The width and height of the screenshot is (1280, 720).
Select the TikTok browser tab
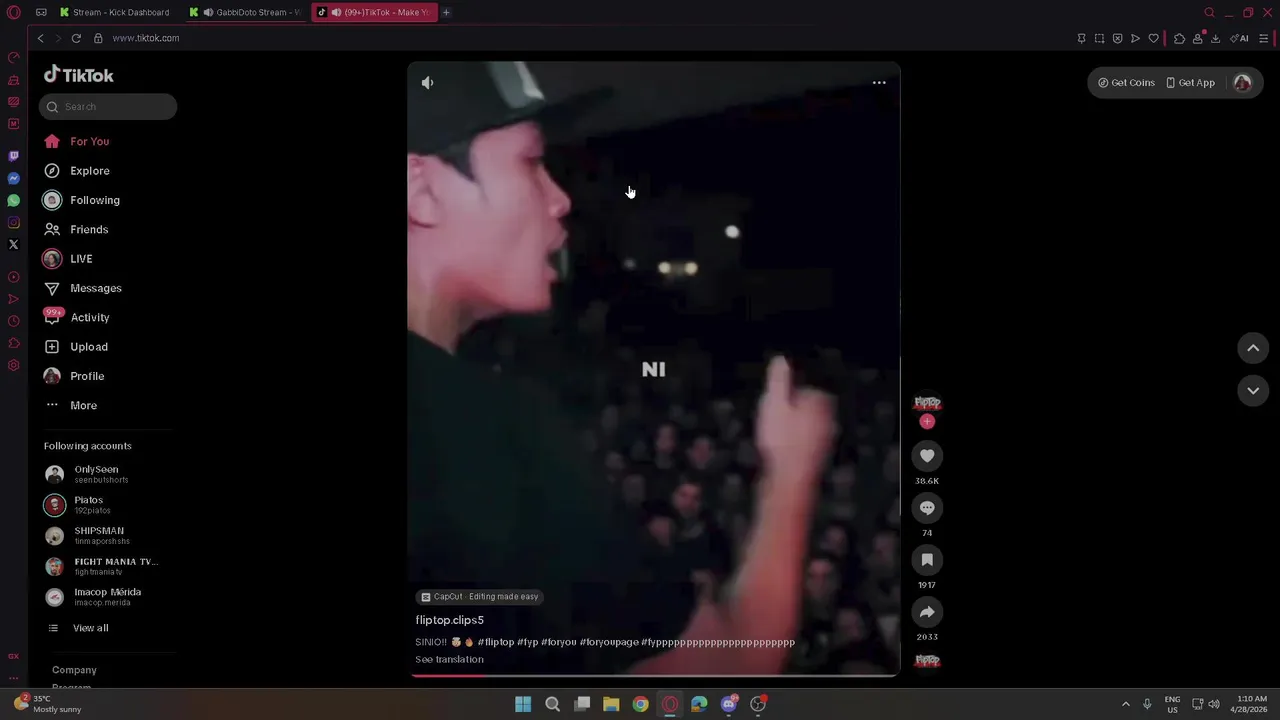[x=374, y=12]
